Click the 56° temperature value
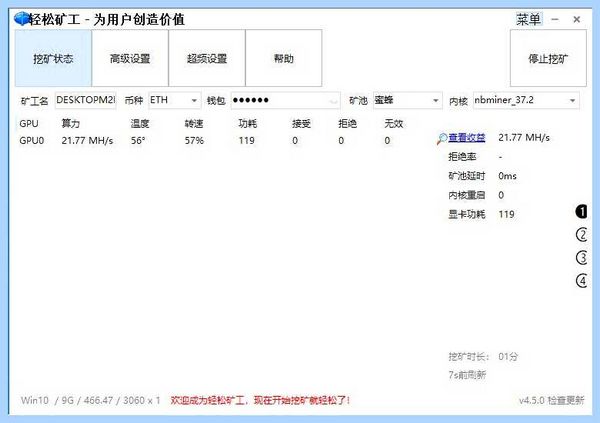The image size is (600, 423). (138, 141)
